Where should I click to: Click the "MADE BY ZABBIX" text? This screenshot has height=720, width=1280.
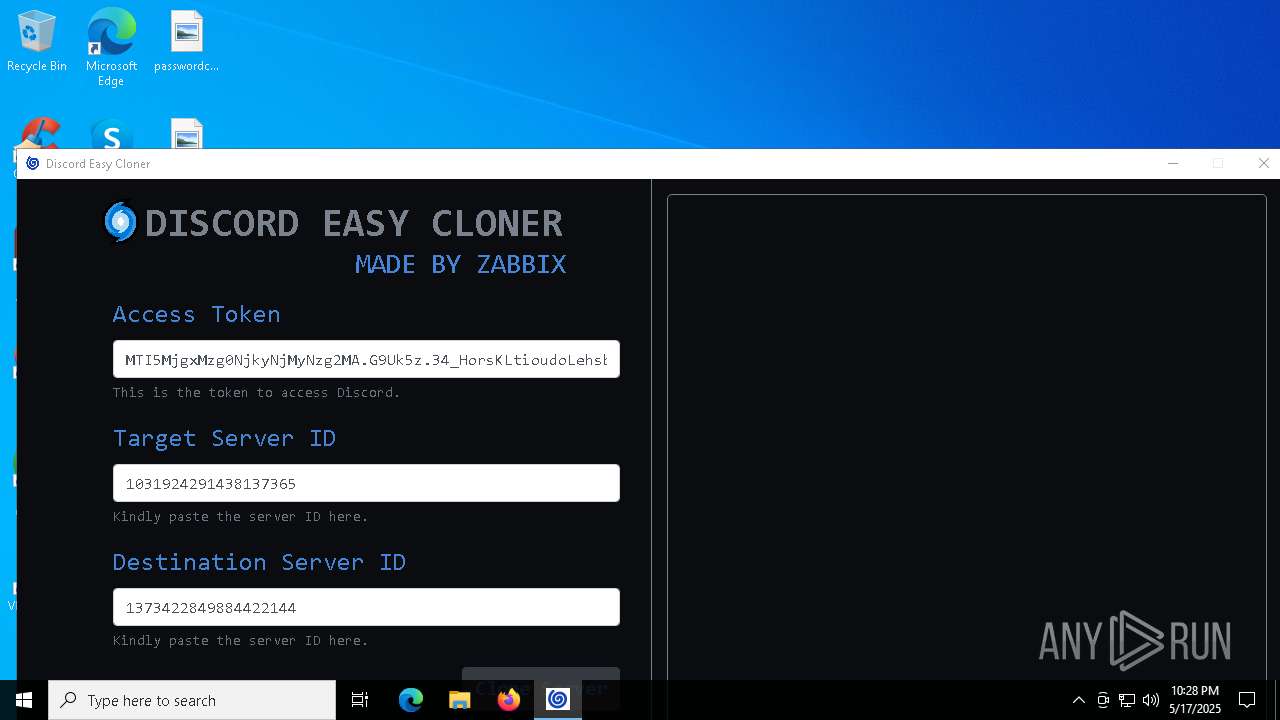pyautogui.click(x=460, y=264)
